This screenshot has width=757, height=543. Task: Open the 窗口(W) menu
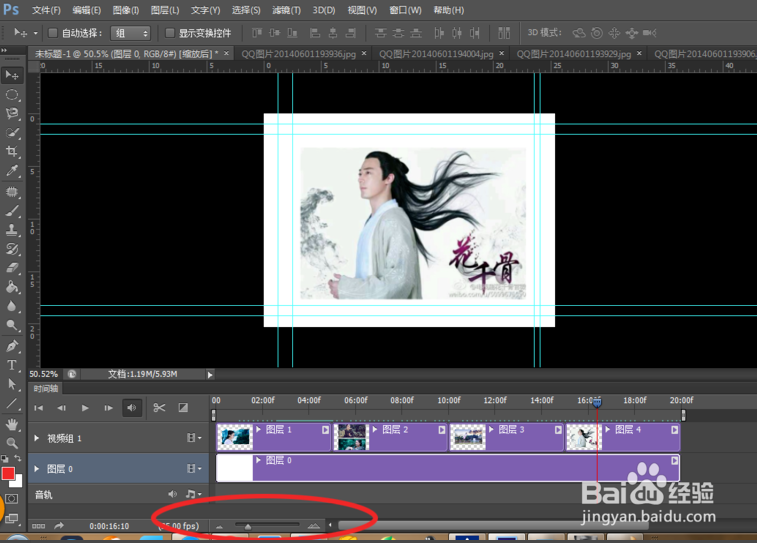[x=406, y=10]
